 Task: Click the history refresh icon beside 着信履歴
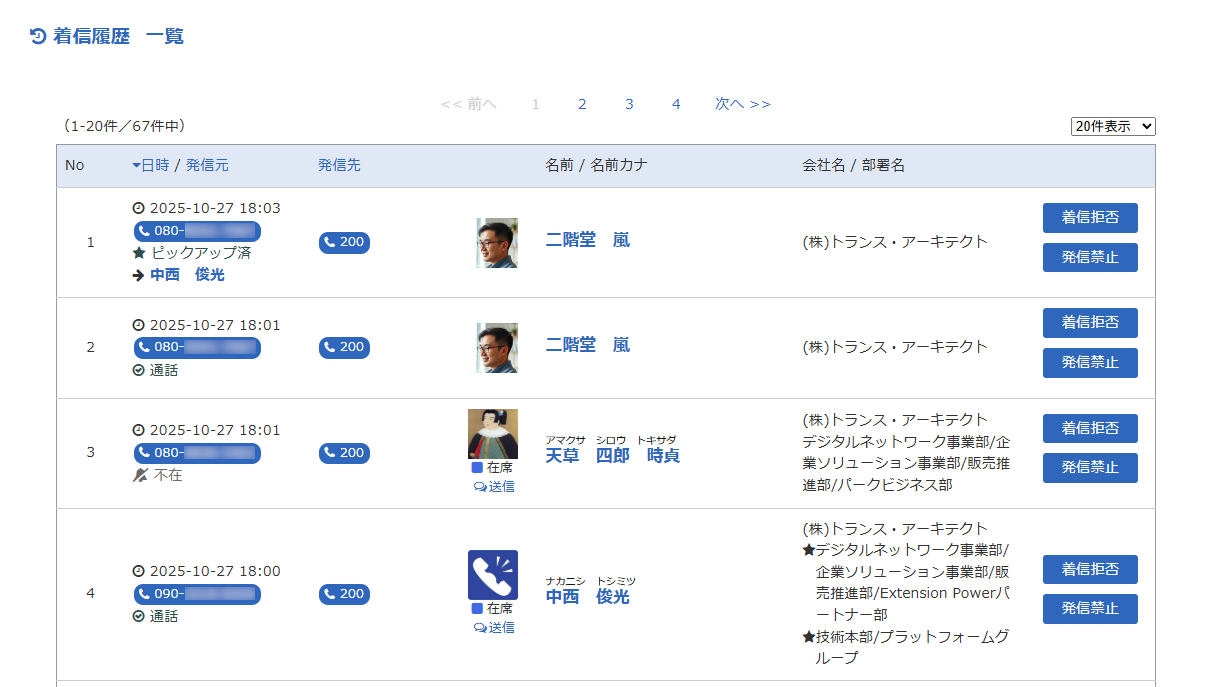[x=39, y=36]
